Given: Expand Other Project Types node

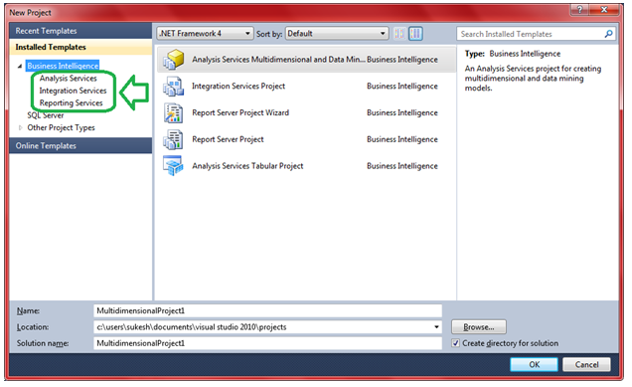Looking at the screenshot, I should (x=20, y=128).
